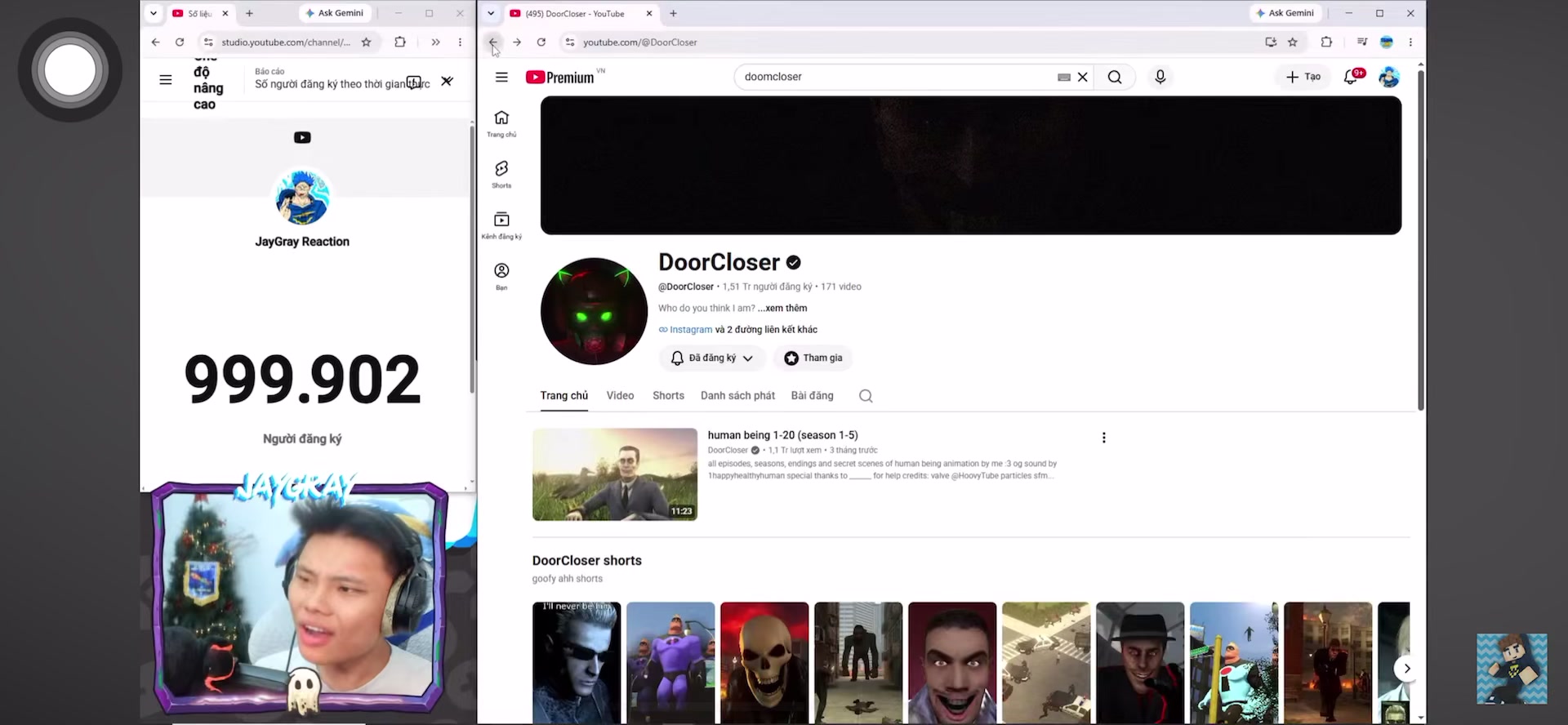Expand channel description with ...xem thêm

click(x=782, y=308)
